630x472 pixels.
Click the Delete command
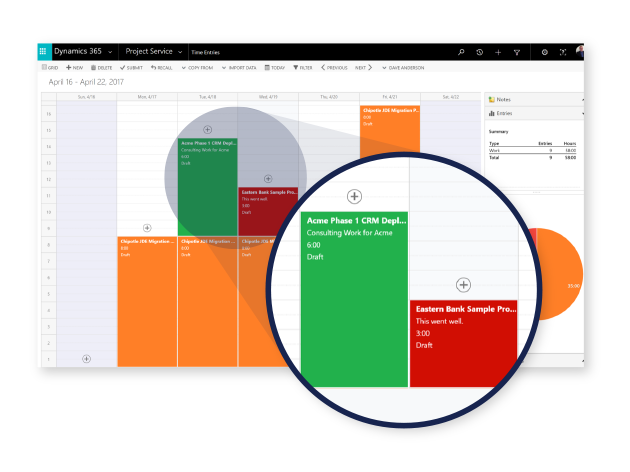(x=101, y=67)
